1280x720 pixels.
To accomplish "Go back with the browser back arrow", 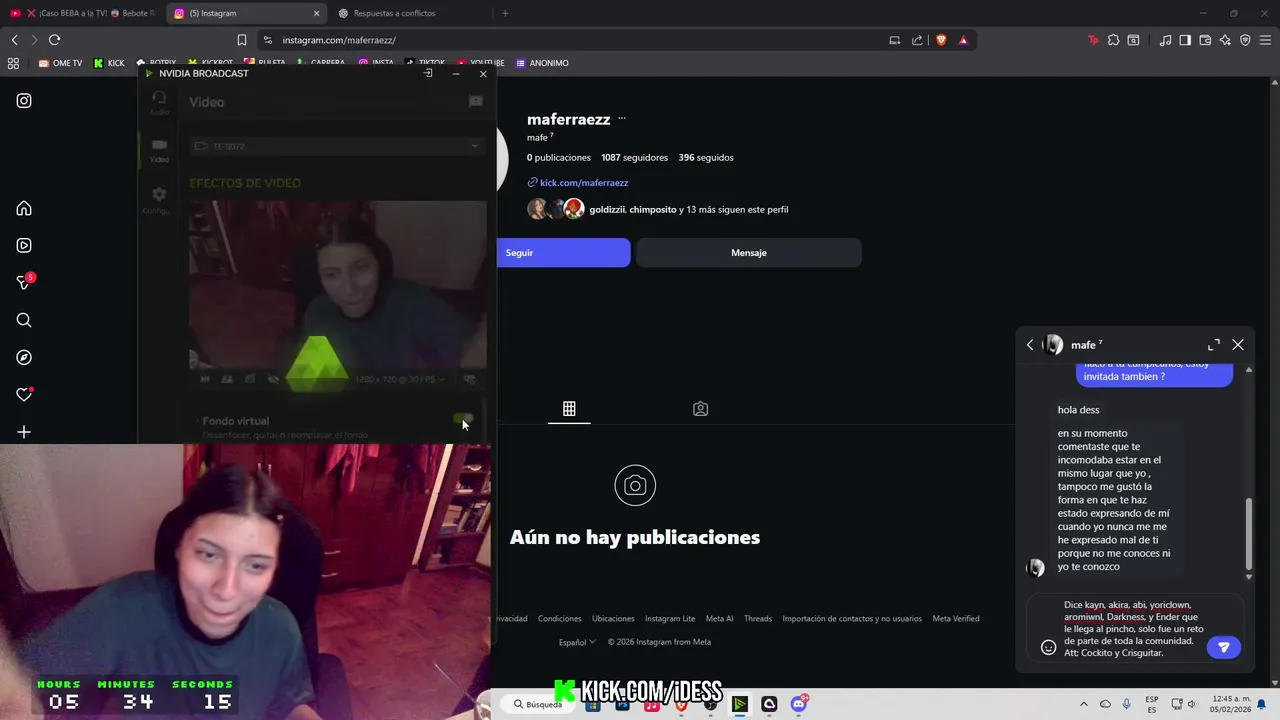I will point(14,40).
